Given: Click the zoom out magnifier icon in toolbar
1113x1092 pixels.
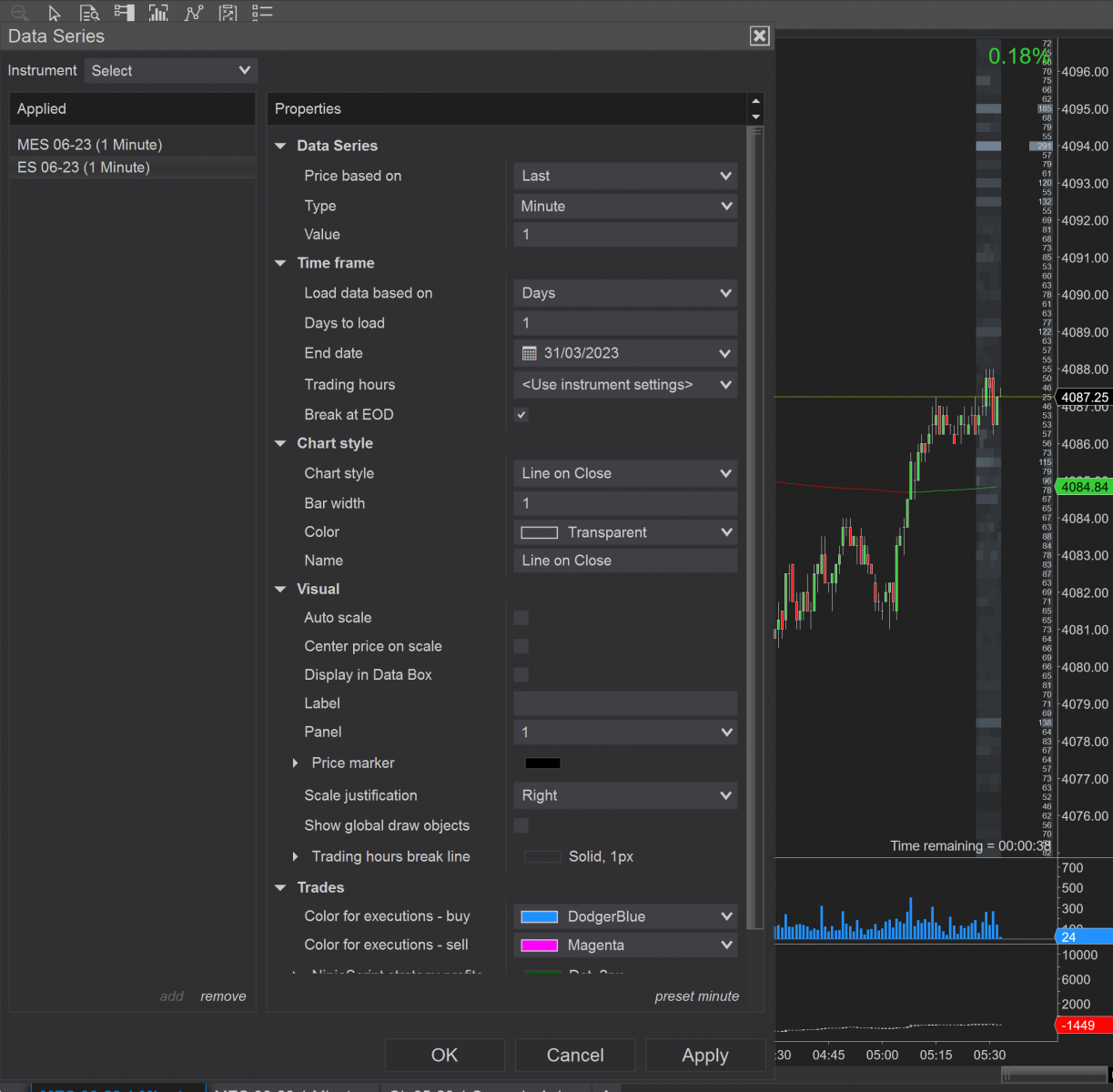Looking at the screenshot, I should 19,12.
